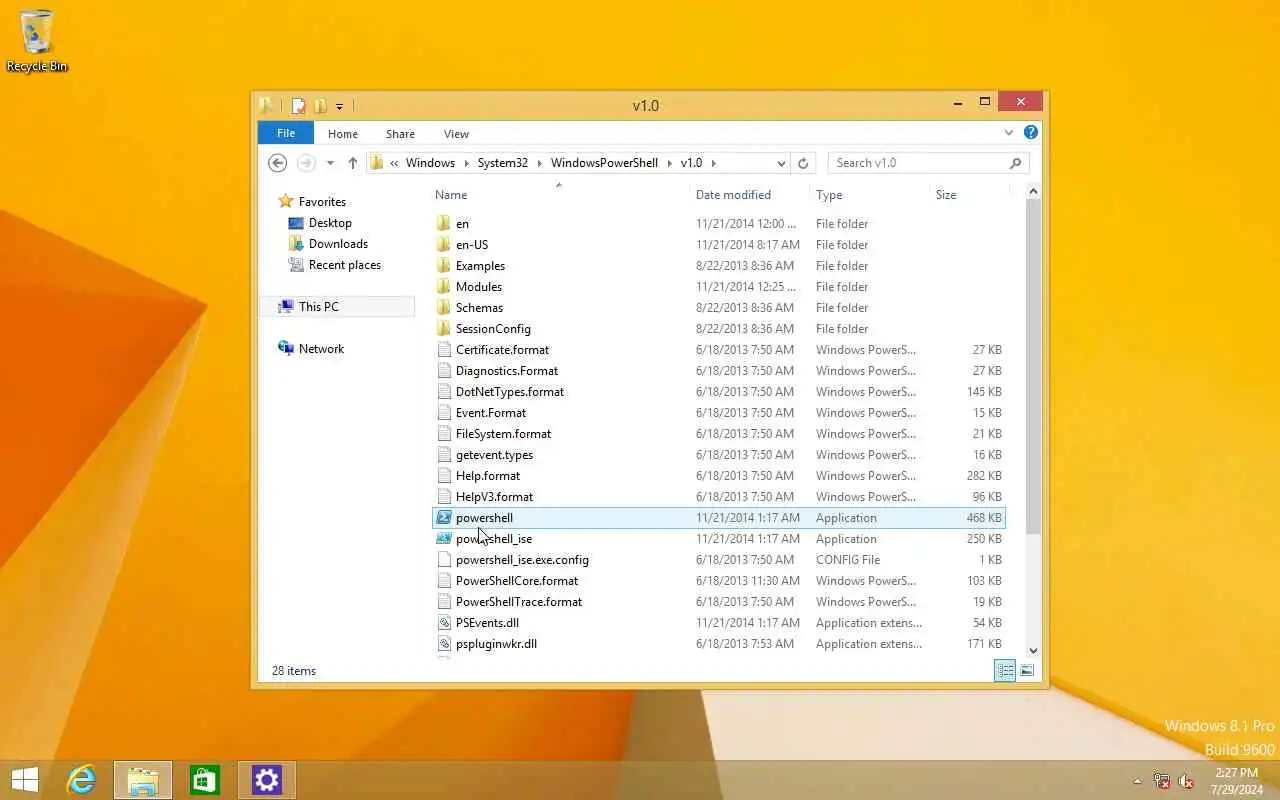
Task: Launch Internet Explorer from taskbar
Action: pos(81,780)
